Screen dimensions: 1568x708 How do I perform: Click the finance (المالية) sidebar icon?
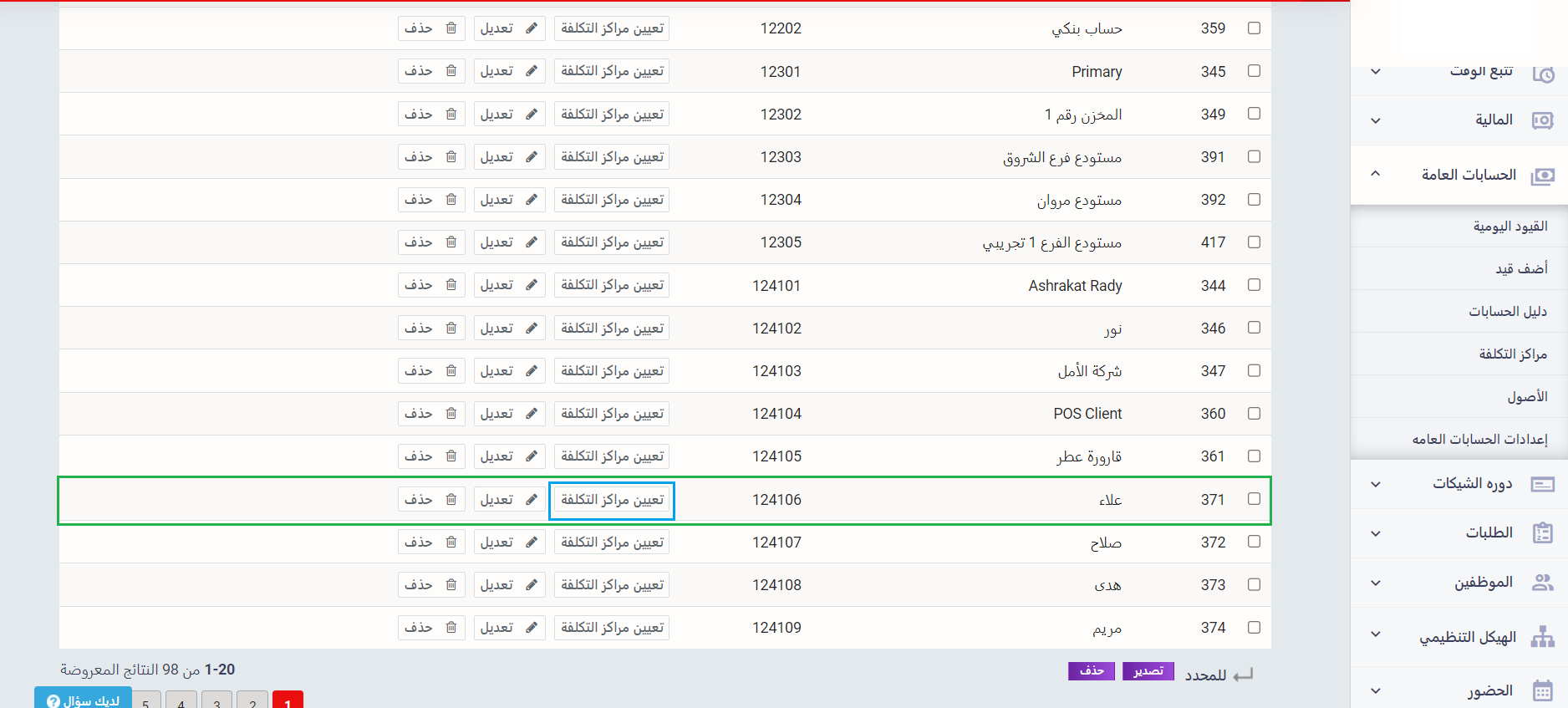[1542, 120]
